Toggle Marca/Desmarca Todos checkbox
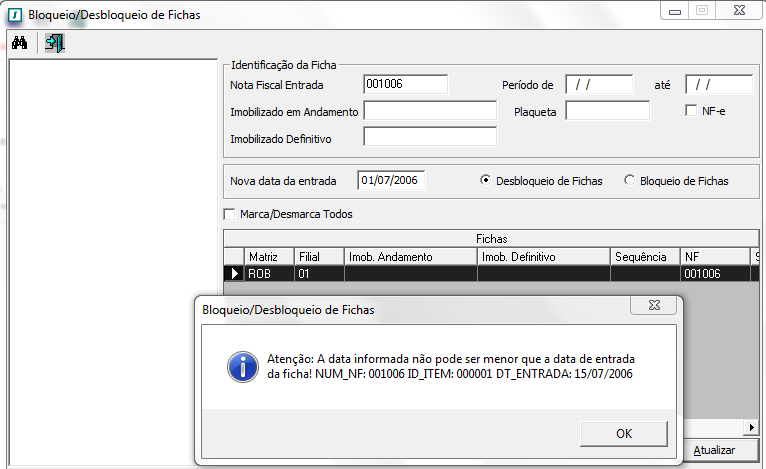The height and width of the screenshot is (469, 766). coord(229,214)
